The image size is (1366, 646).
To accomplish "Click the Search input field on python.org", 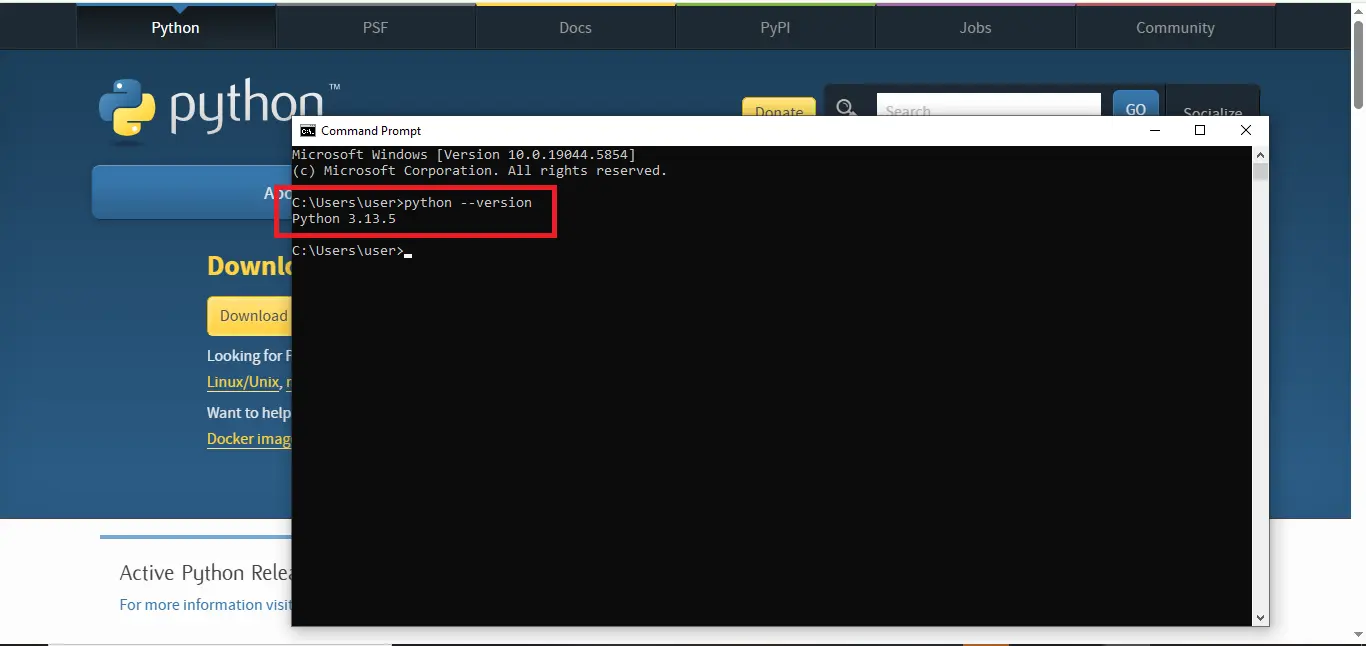I will [x=989, y=106].
